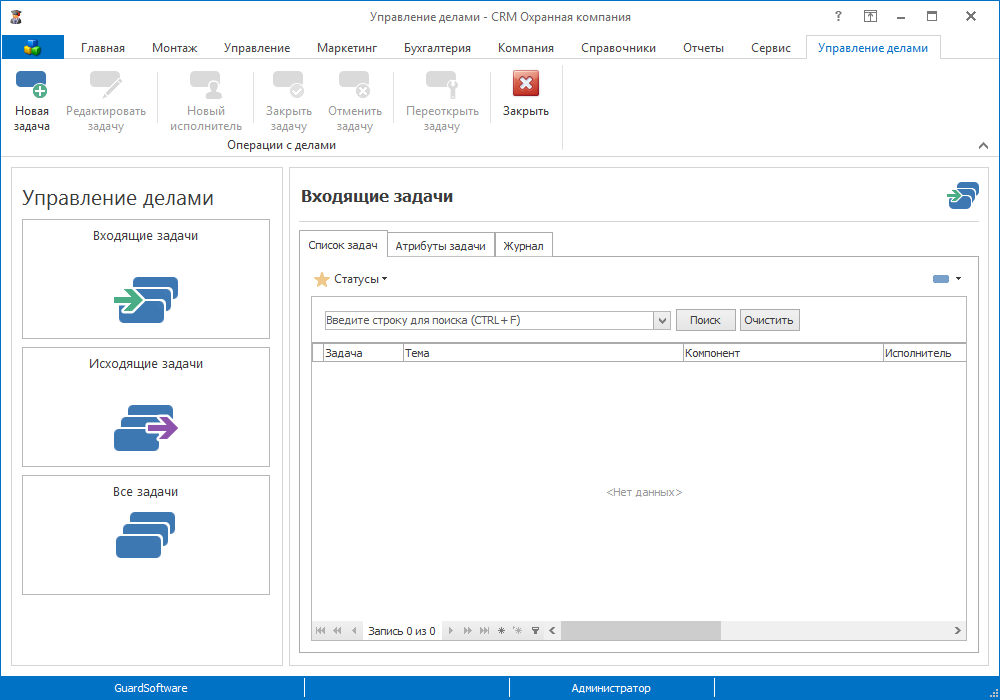
Task: Sort by the Компонент column header
Action: [x=783, y=353]
